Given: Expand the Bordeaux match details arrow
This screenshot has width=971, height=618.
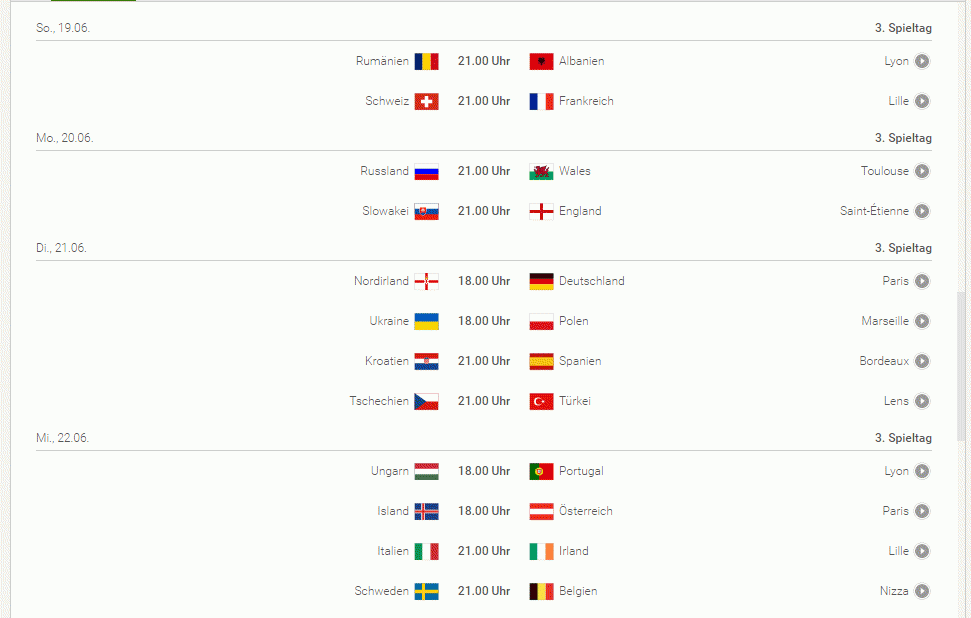Looking at the screenshot, I should tap(922, 361).
